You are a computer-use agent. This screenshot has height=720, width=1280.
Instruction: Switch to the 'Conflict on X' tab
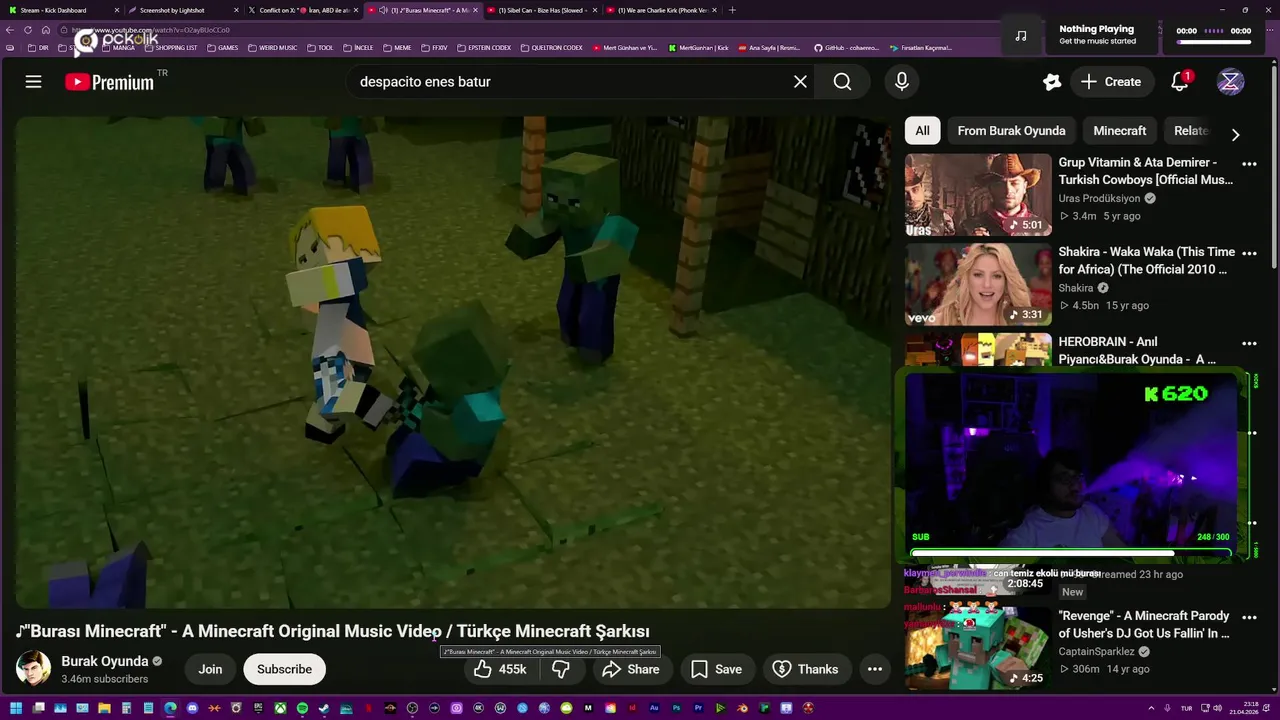[301, 10]
